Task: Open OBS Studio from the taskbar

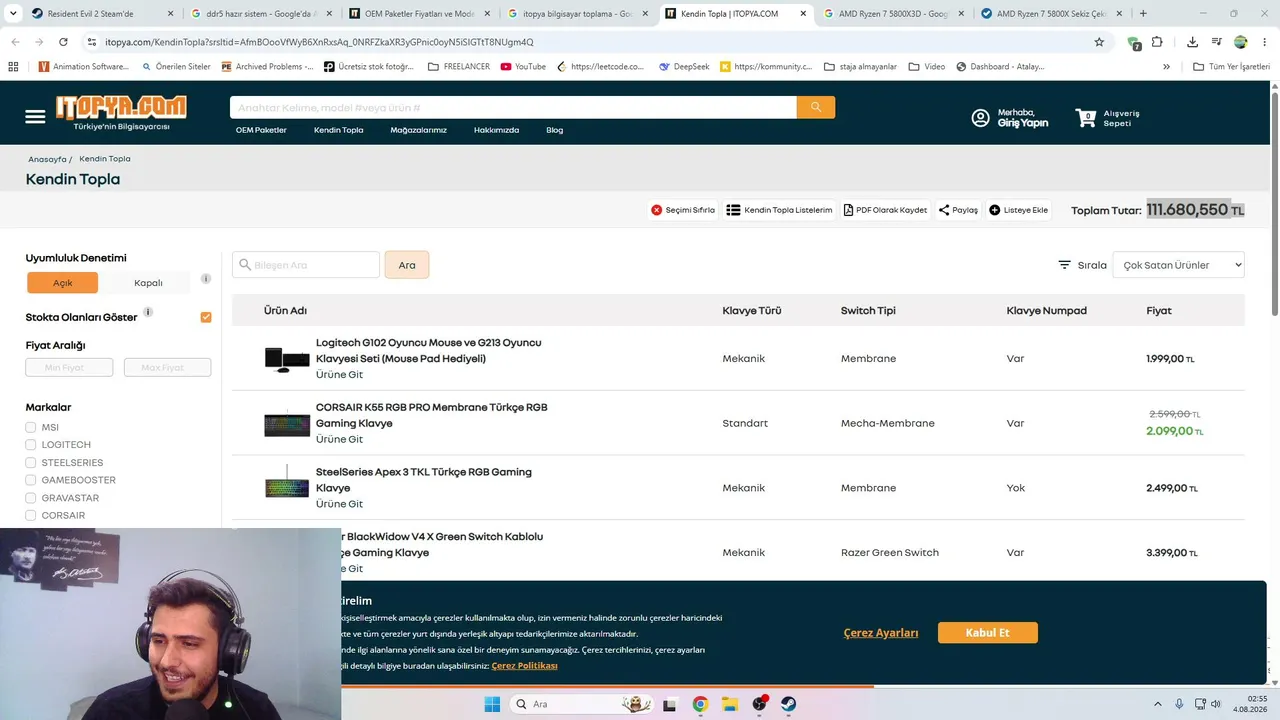Action: 760,704
